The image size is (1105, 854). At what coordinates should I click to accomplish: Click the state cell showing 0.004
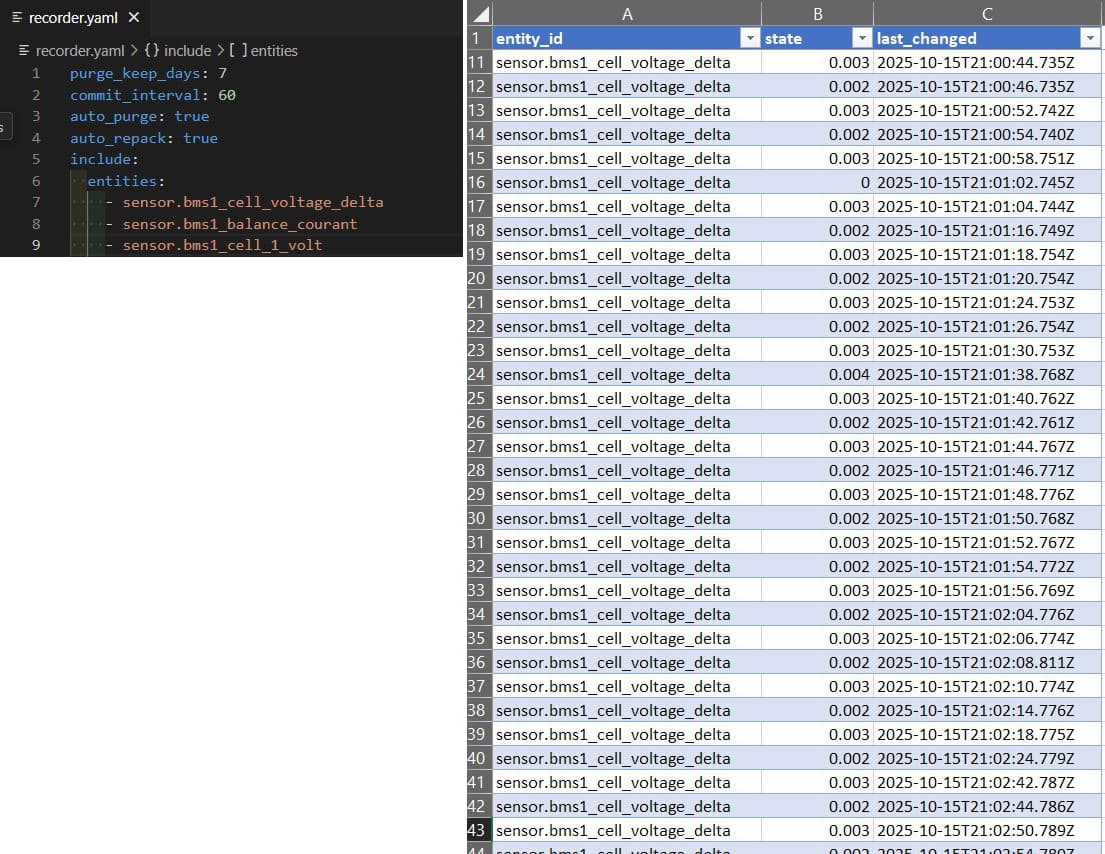click(x=817, y=375)
